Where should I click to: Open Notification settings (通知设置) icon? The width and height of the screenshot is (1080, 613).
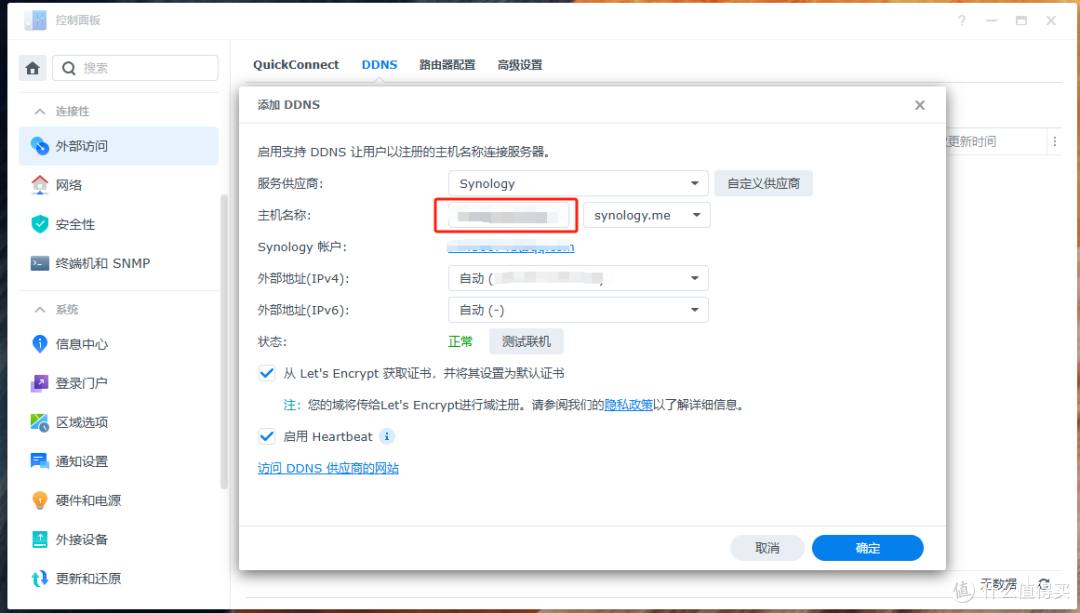(x=40, y=461)
